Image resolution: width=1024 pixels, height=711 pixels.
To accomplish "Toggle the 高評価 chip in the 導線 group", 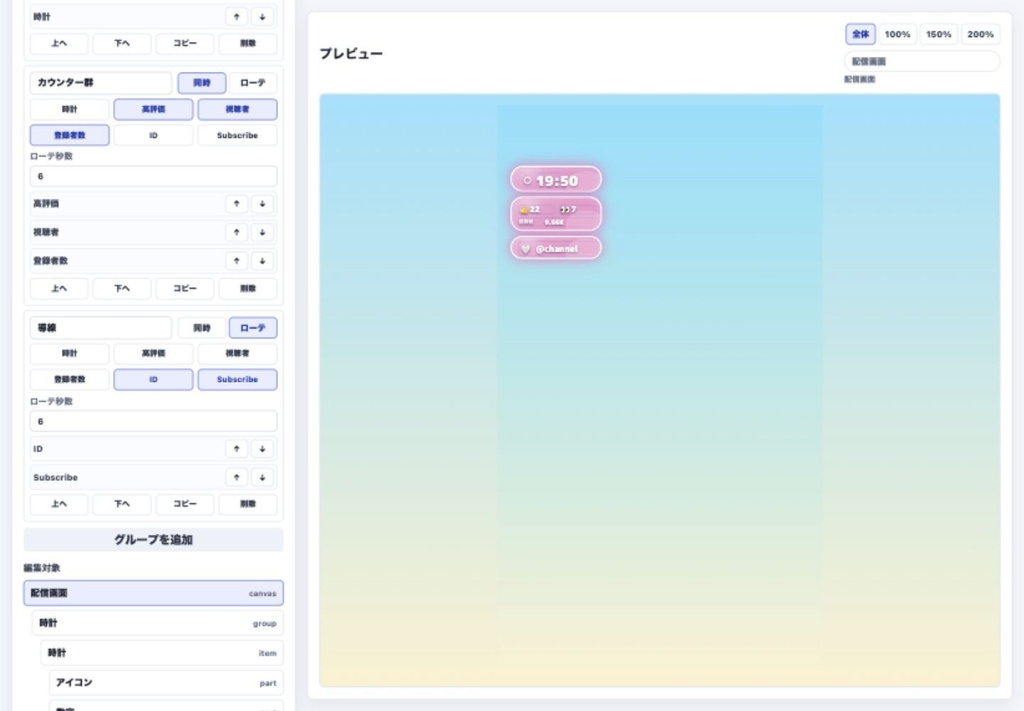I will point(153,353).
